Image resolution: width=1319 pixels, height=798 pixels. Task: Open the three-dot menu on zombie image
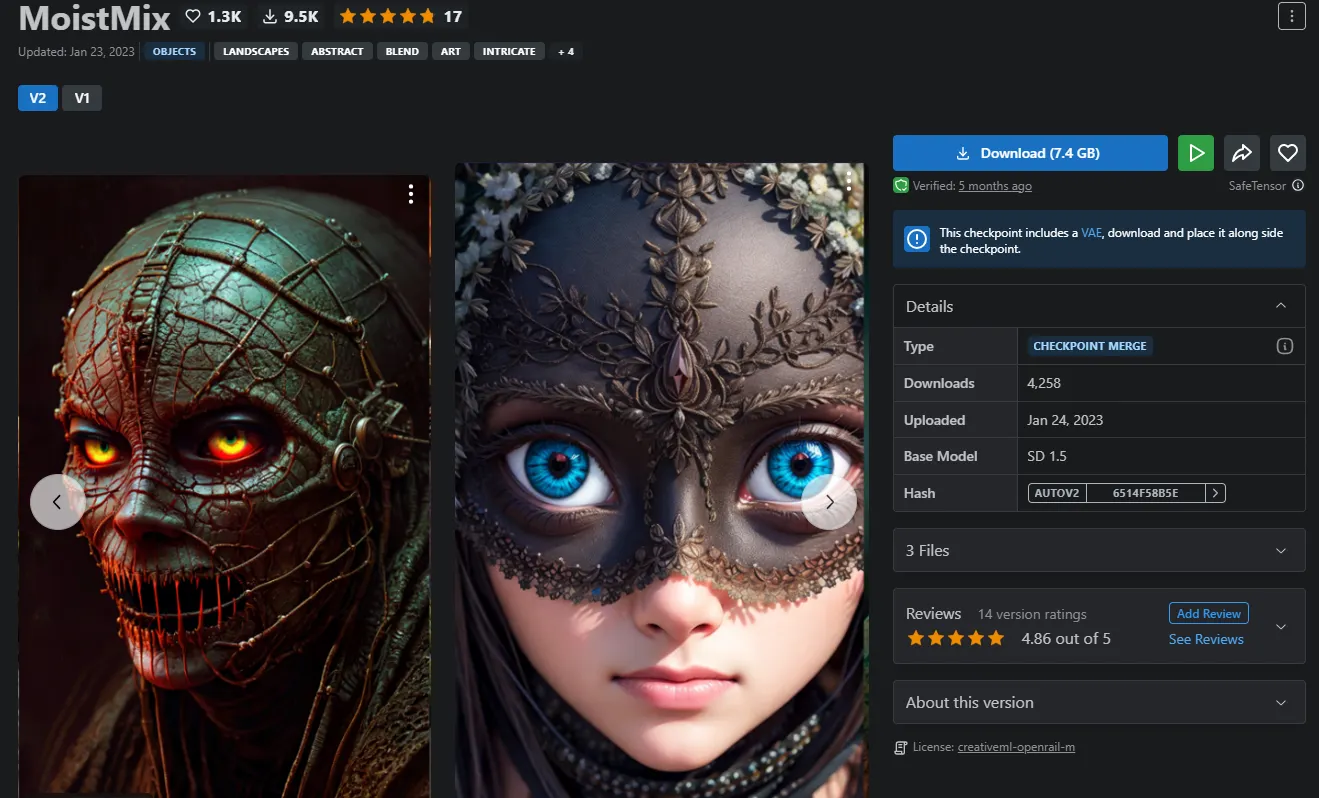click(411, 194)
